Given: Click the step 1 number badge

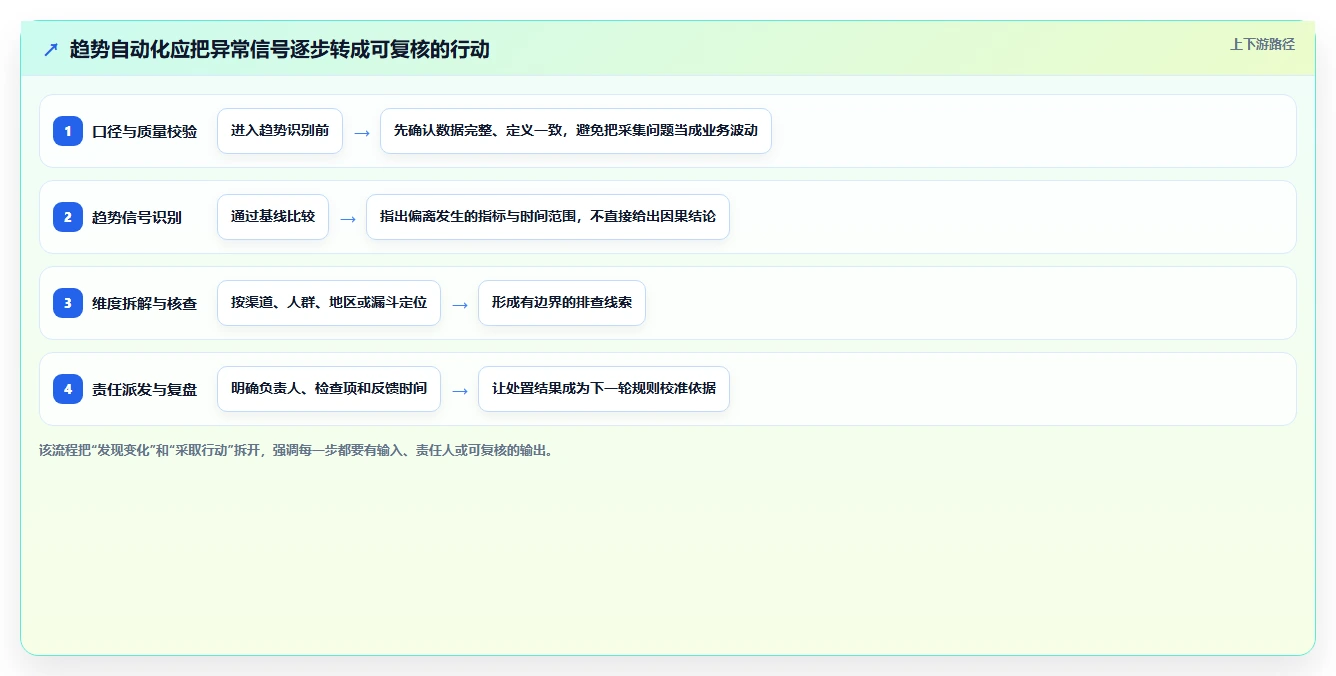Looking at the screenshot, I should click(x=68, y=131).
